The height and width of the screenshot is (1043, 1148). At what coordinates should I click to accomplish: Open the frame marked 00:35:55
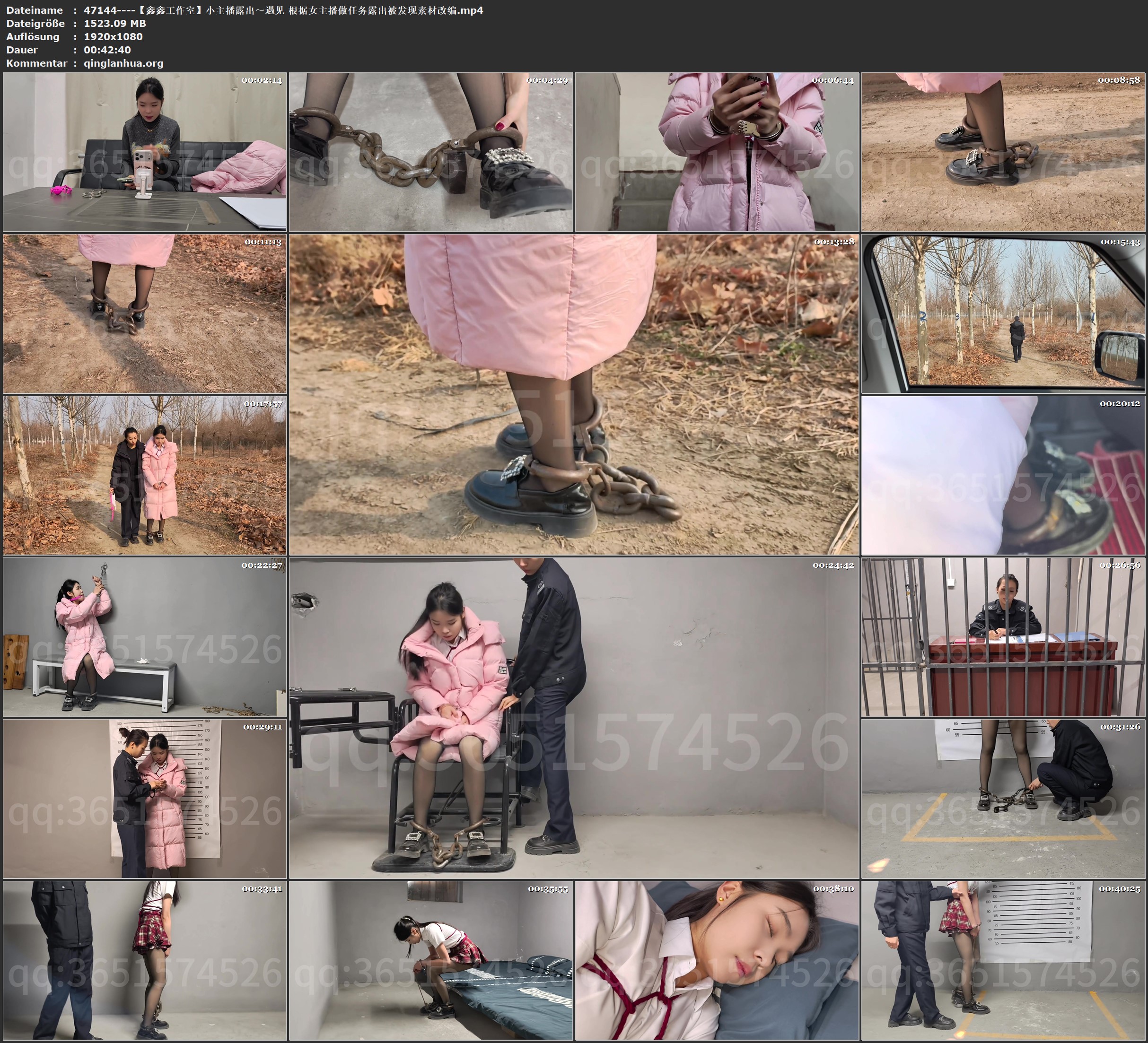(x=431, y=961)
